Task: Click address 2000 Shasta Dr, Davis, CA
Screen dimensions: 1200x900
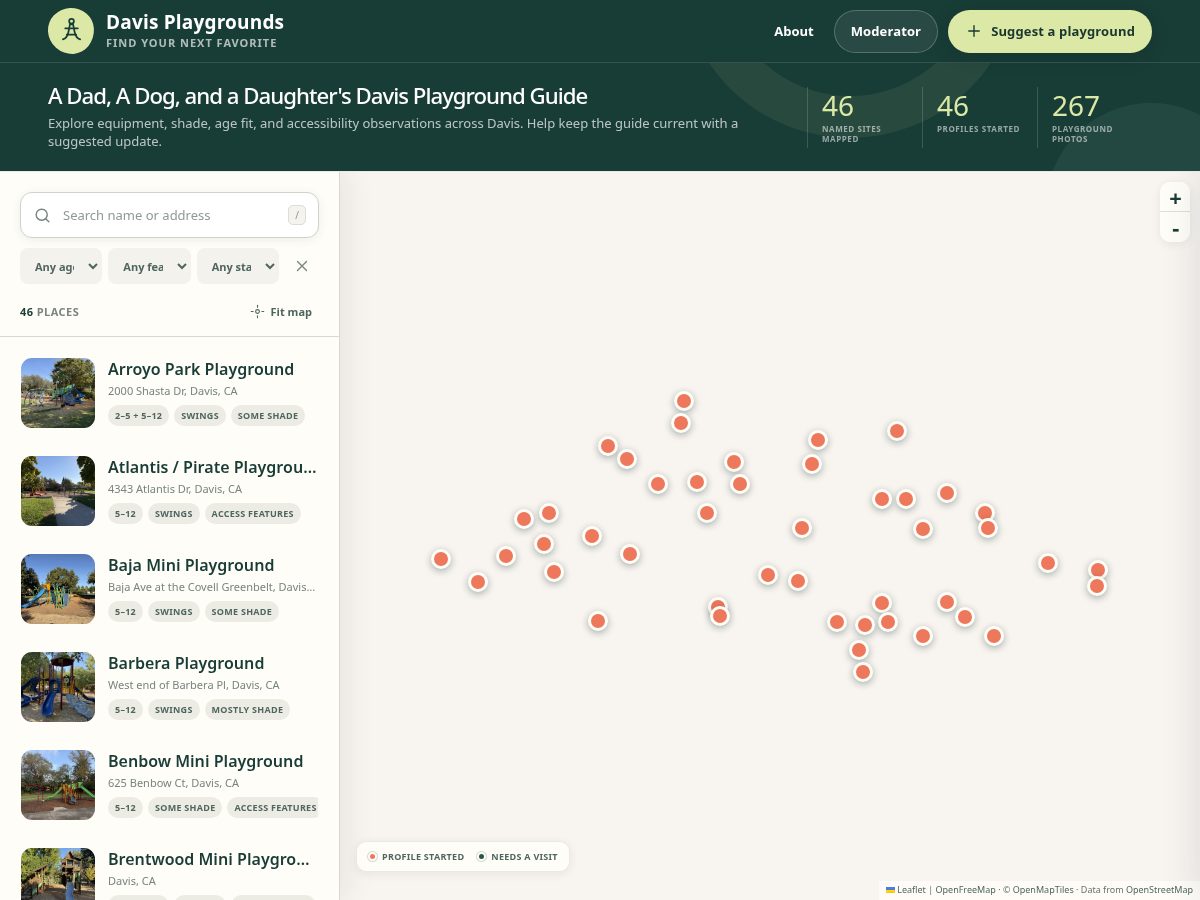Action: click(172, 391)
